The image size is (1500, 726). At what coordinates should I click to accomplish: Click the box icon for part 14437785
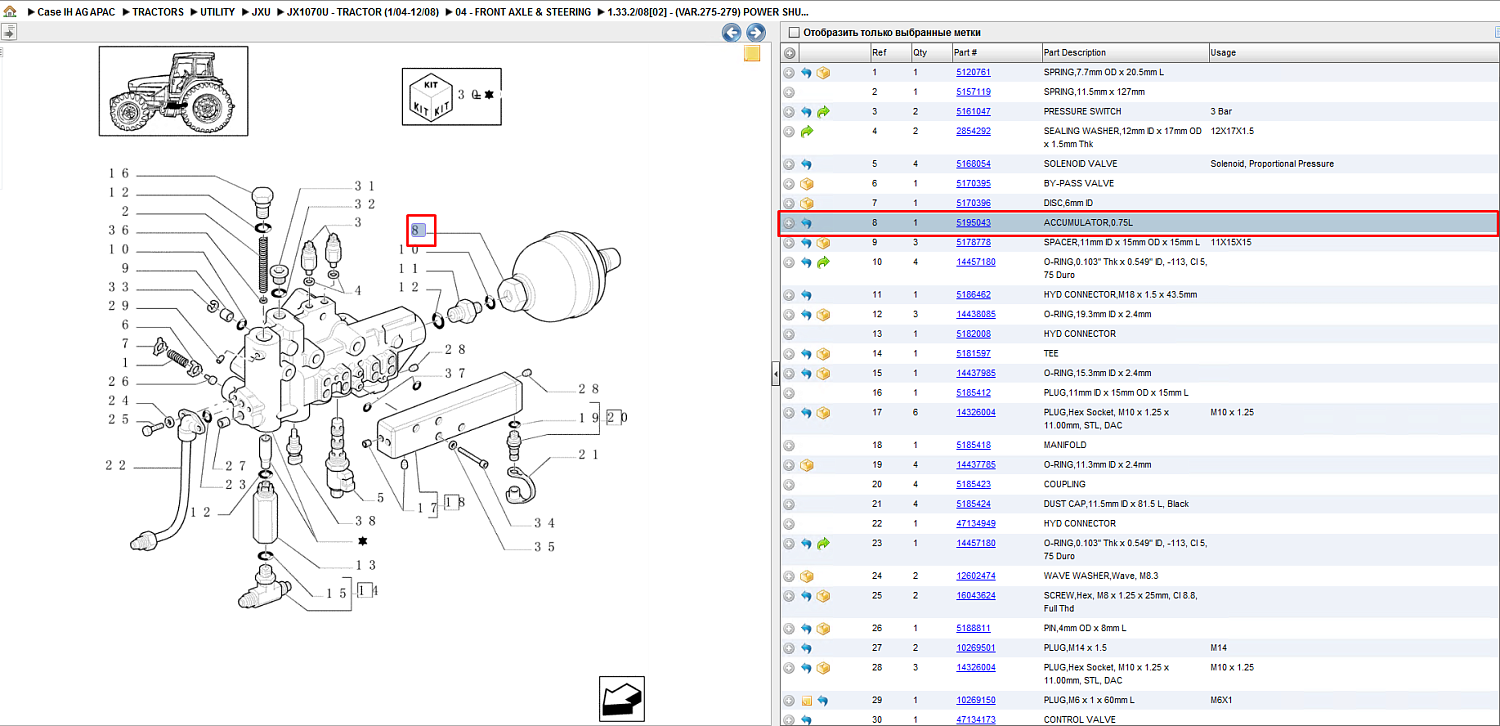click(806, 465)
